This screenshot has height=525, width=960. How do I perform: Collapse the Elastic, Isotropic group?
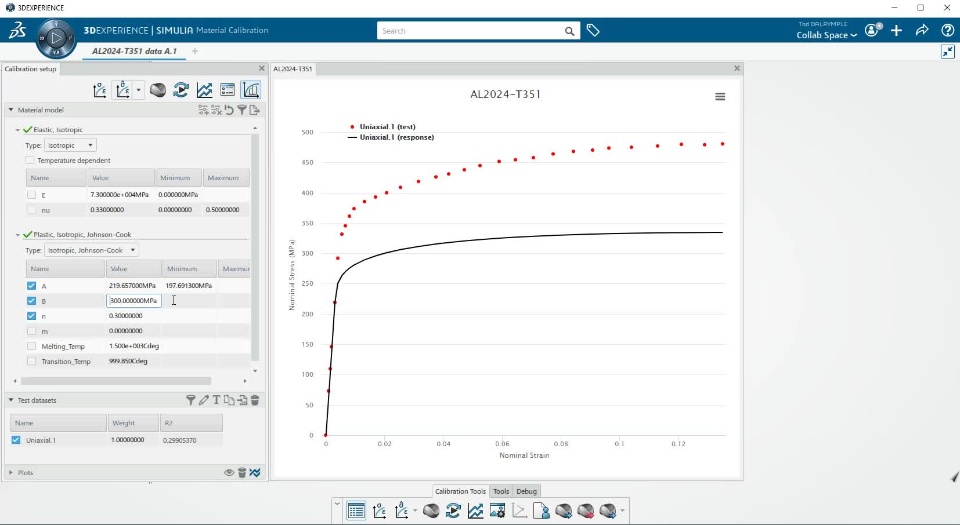(x=18, y=130)
